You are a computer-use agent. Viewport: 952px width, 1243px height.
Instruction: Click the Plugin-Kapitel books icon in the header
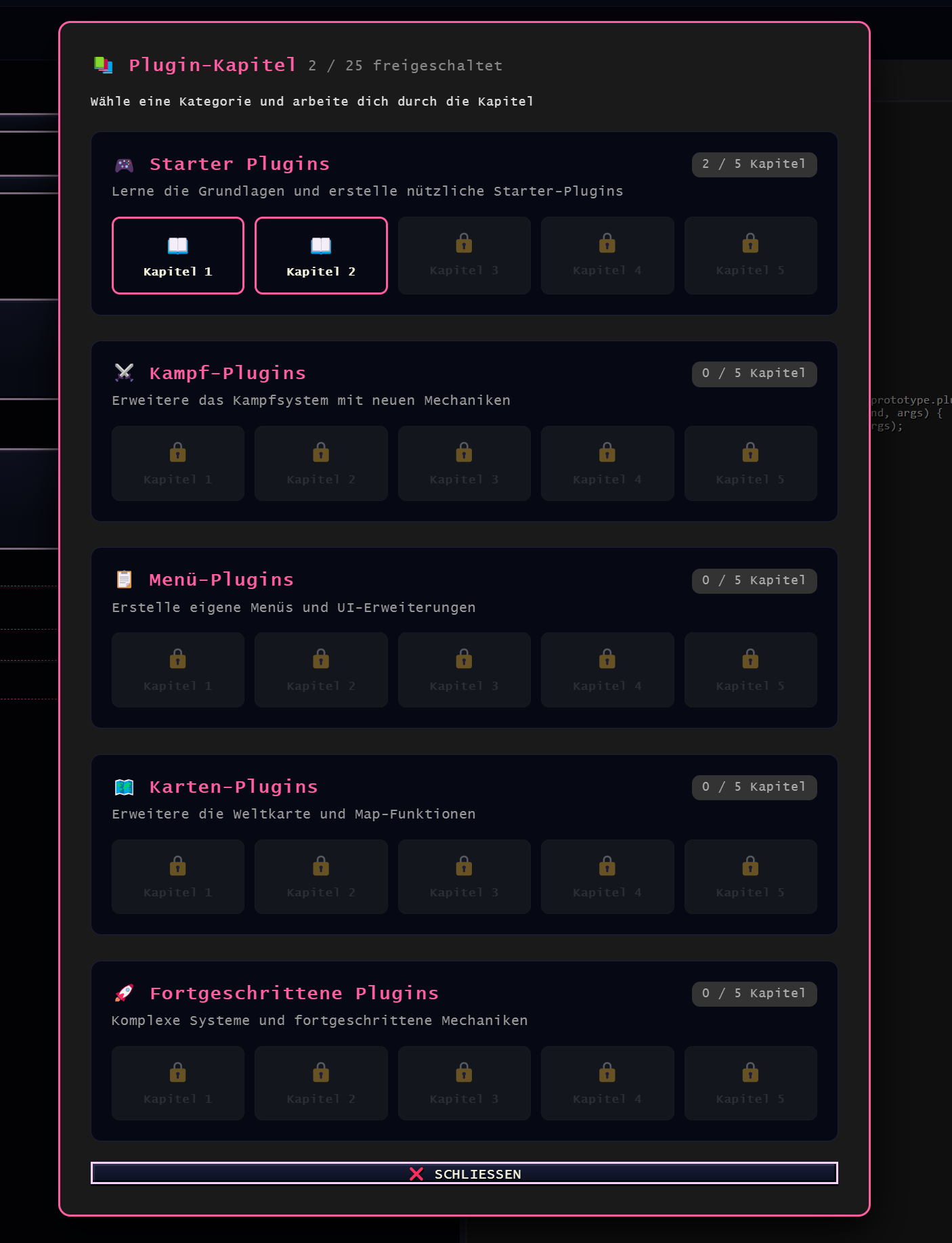point(103,65)
